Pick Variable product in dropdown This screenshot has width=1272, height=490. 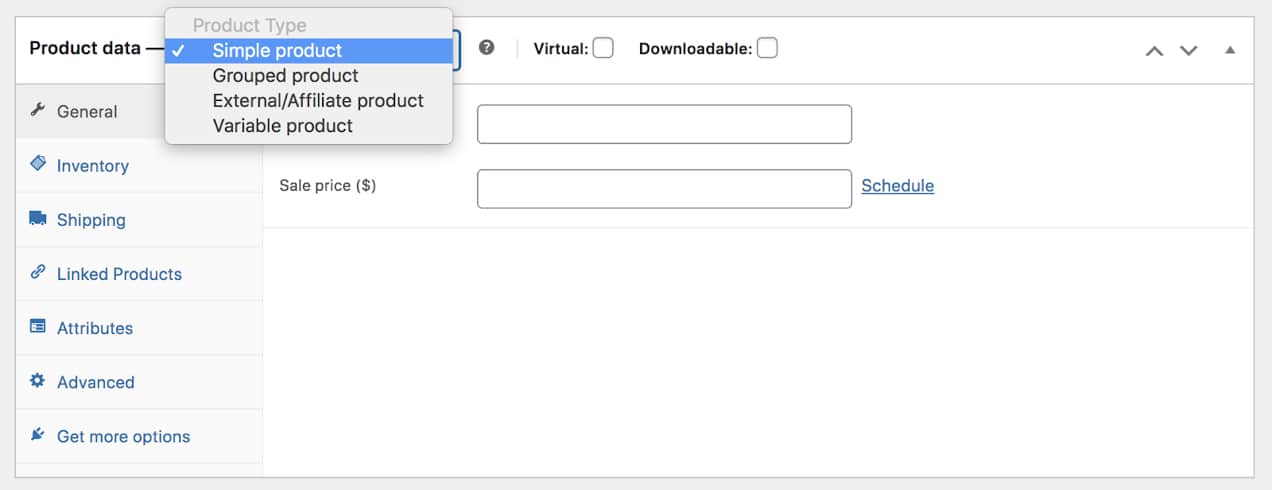(282, 126)
